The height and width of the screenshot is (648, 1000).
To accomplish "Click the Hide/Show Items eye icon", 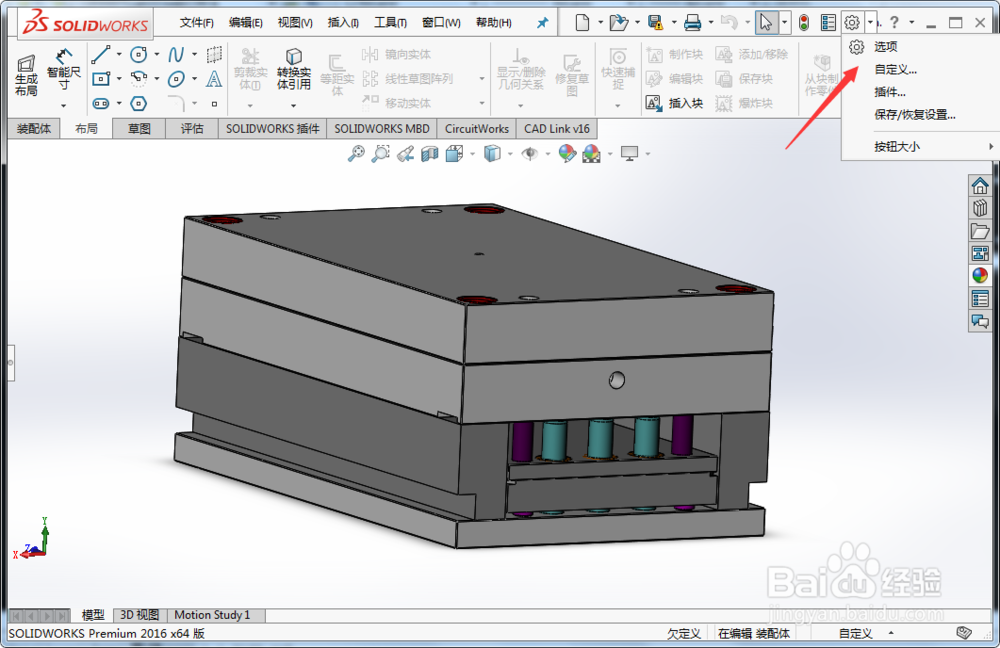I will [x=529, y=153].
